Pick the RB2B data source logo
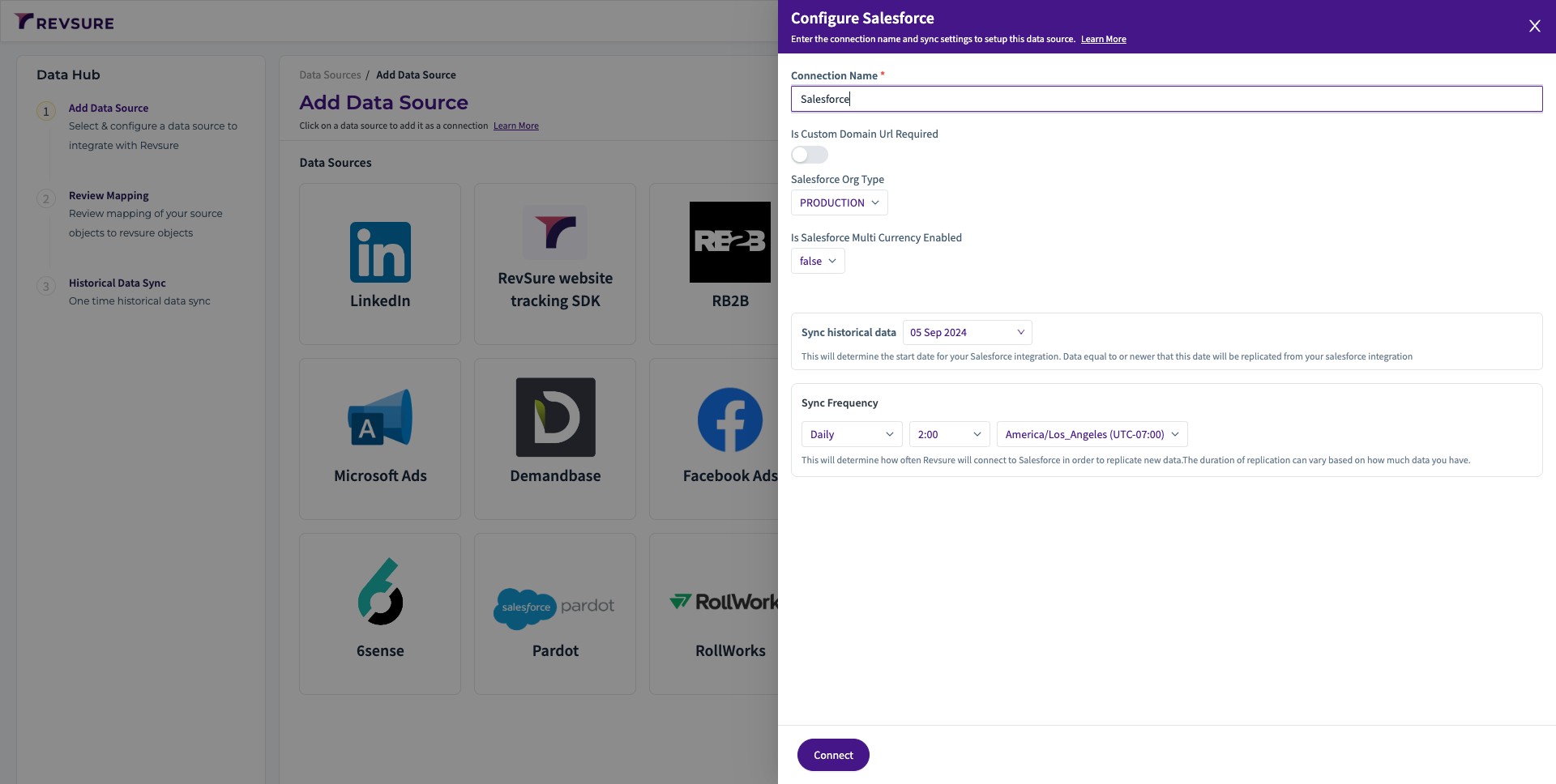Viewport: 1556px width, 784px height. tap(730, 242)
